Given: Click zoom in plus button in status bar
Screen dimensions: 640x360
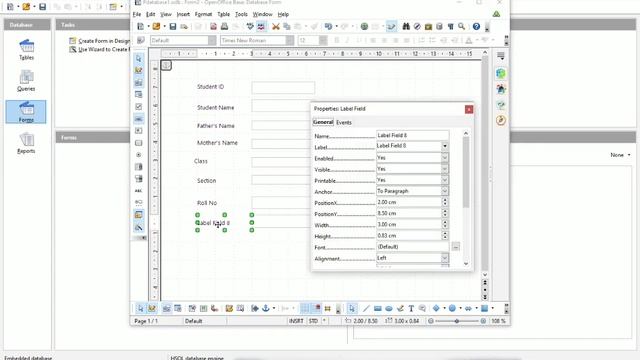Looking at the screenshot, I should point(483,321).
